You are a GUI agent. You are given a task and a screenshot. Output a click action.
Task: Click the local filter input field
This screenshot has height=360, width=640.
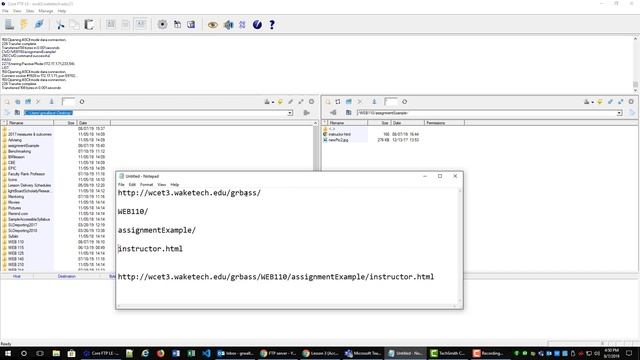click(68, 102)
